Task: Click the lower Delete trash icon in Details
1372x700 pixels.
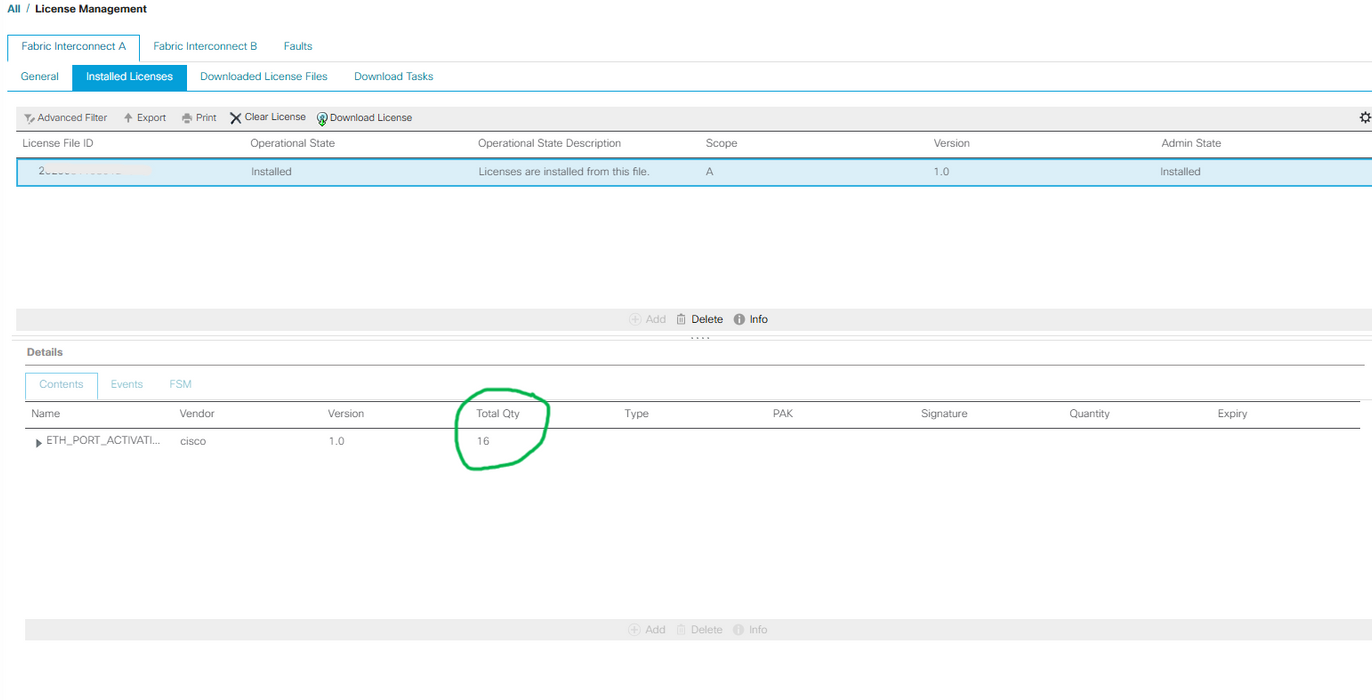Action: coord(681,630)
